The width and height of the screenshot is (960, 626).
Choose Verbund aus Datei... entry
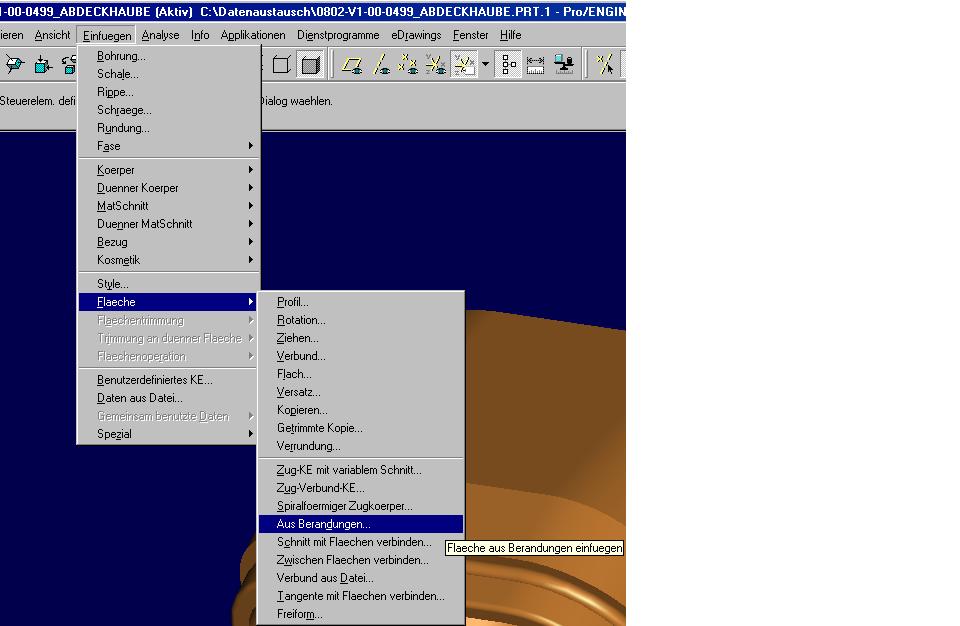pyautogui.click(x=361, y=578)
